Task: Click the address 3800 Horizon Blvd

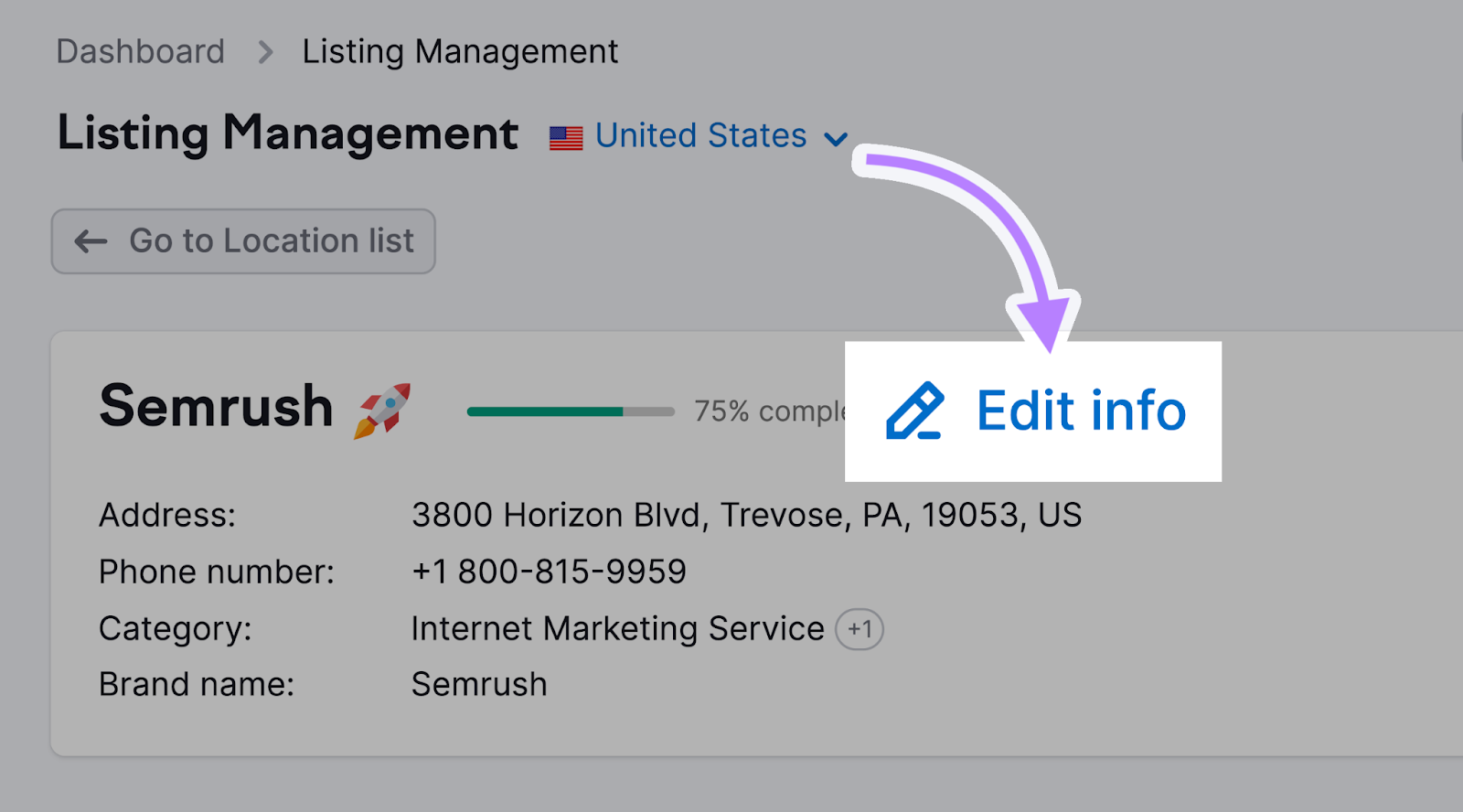Action: coord(746,516)
